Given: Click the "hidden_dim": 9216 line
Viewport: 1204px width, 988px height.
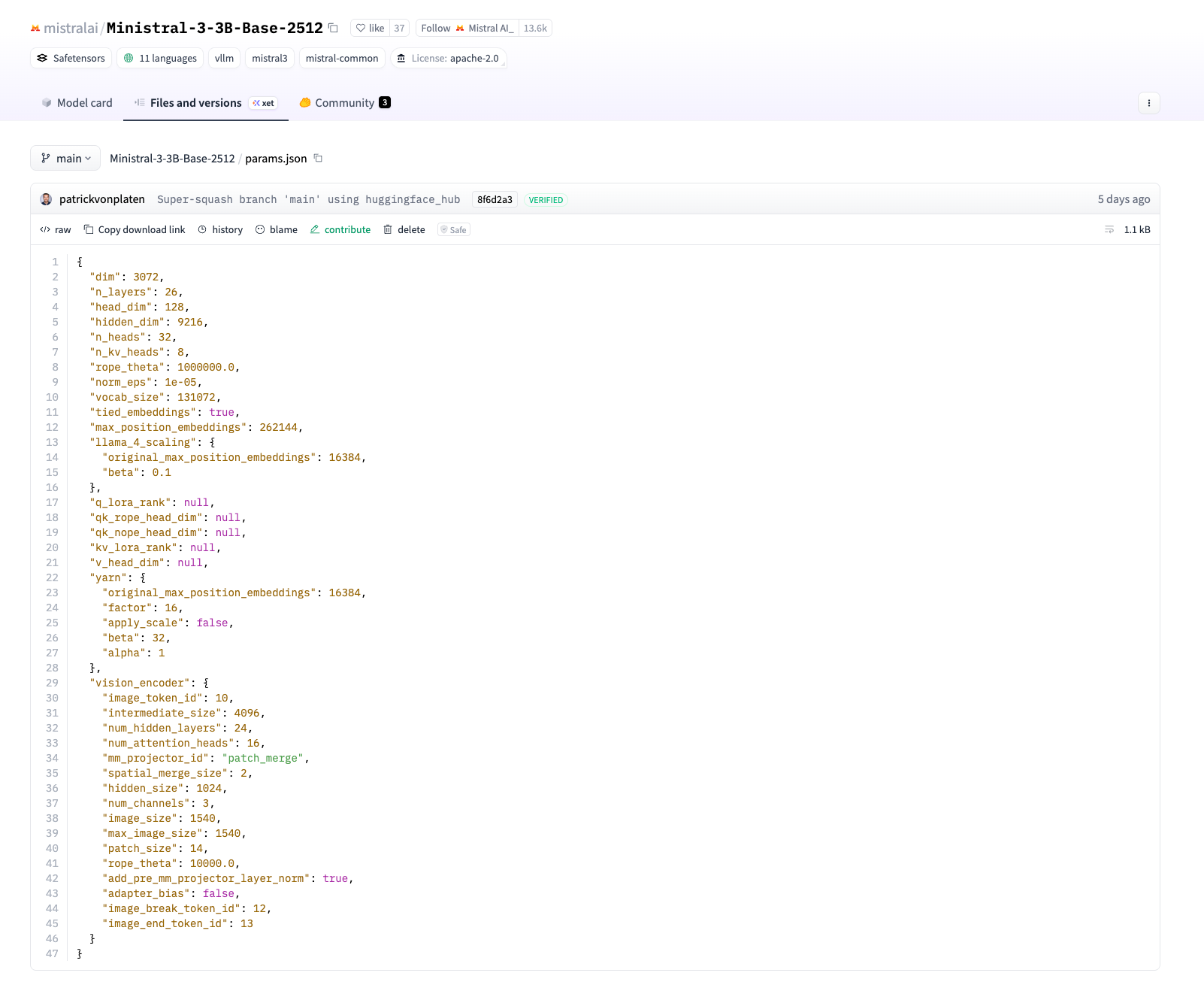Looking at the screenshot, I should pyautogui.click(x=149, y=322).
